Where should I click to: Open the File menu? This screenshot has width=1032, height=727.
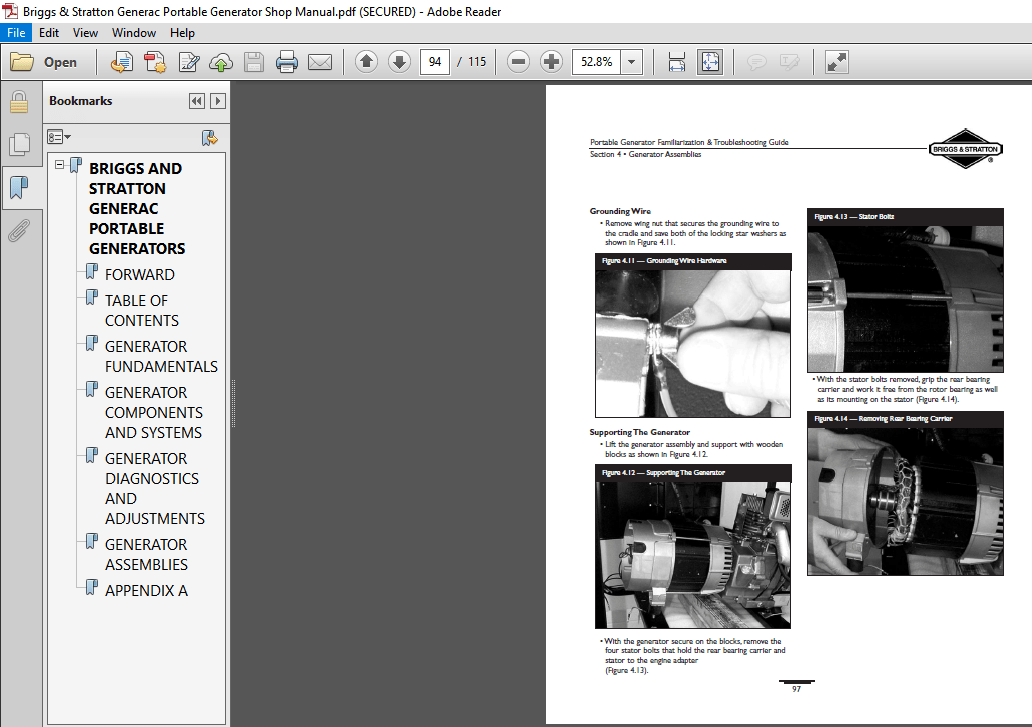(16, 33)
